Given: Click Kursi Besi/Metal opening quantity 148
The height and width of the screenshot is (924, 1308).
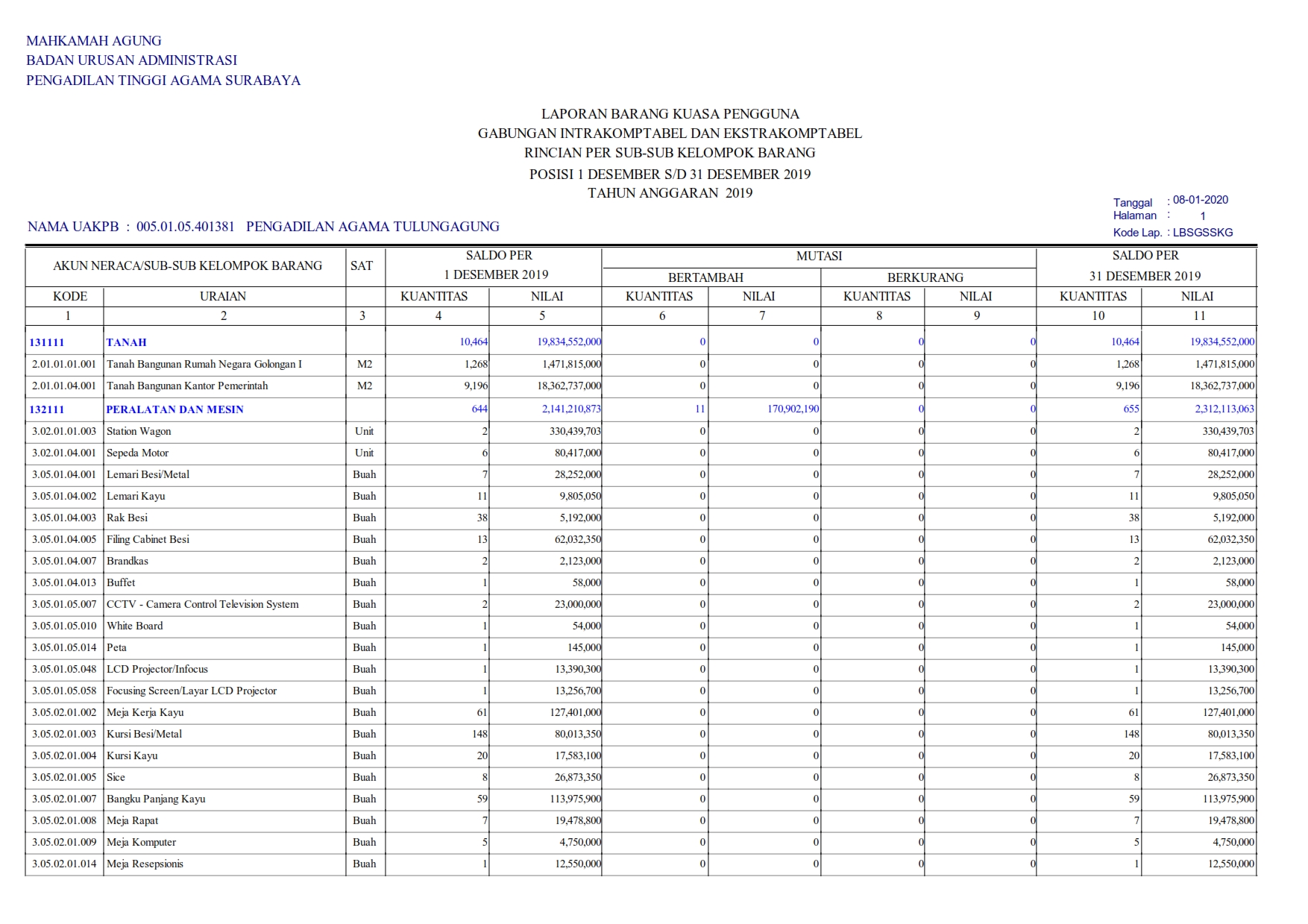Looking at the screenshot, I should coord(480,735).
